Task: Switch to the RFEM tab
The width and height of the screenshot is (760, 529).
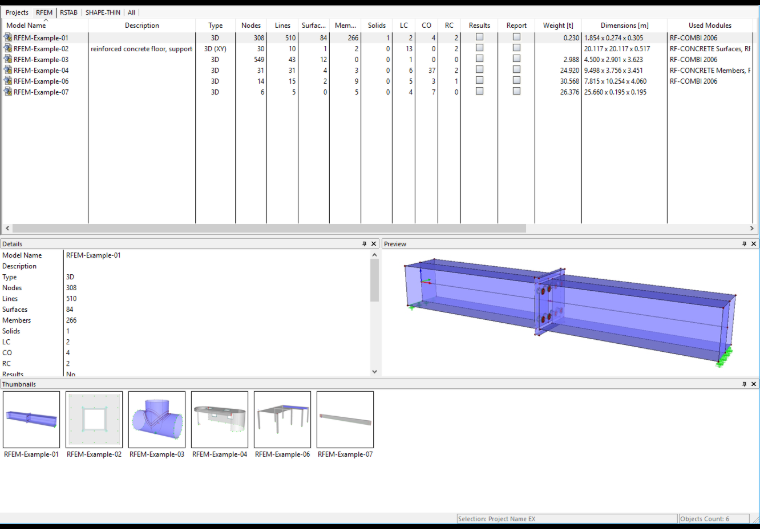Action: pos(44,13)
